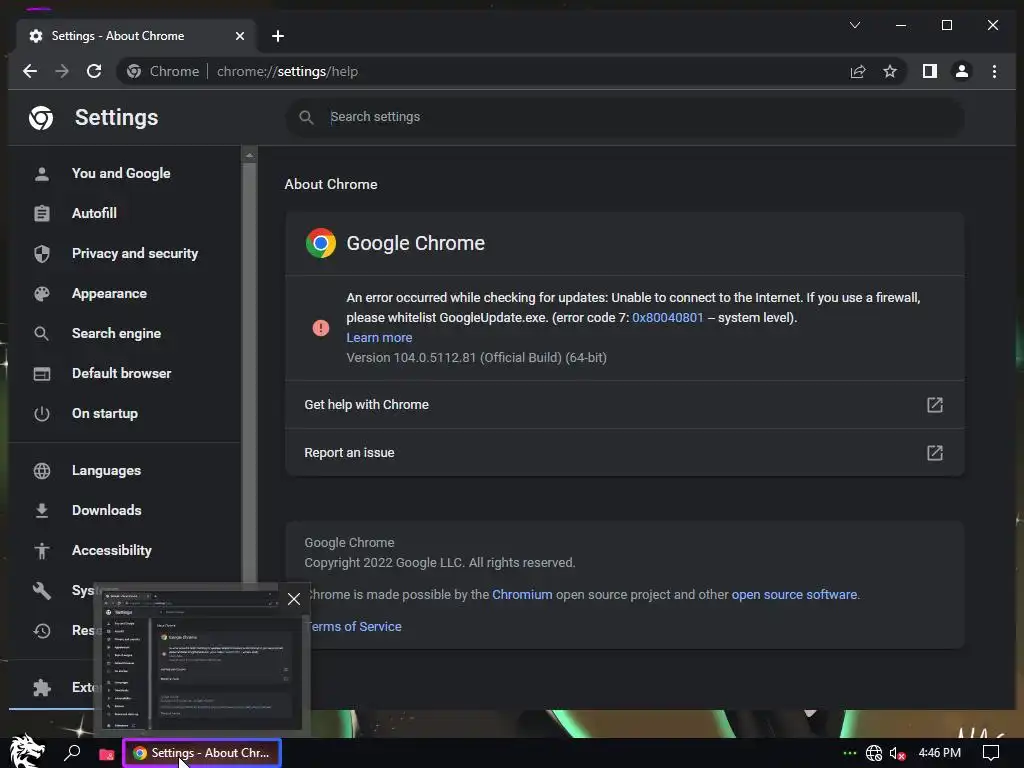
Task: Open the side panel icon in toolbar
Action: click(x=930, y=71)
